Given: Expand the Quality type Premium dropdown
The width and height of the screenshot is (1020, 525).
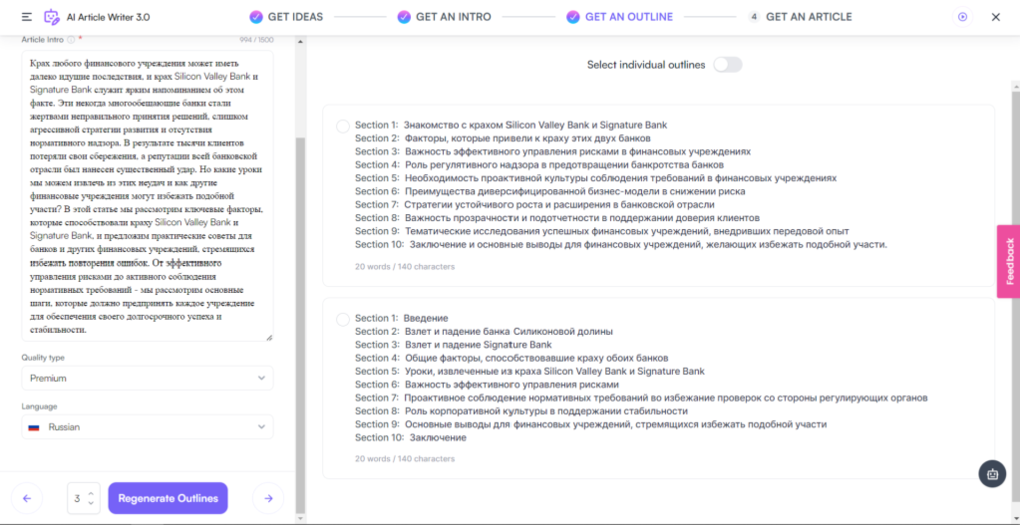Looking at the screenshot, I should tap(147, 378).
